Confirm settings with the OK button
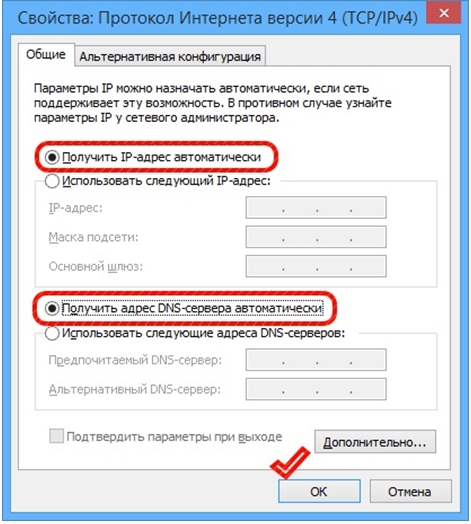Viewport: 471px width, 524px height. pos(319,491)
